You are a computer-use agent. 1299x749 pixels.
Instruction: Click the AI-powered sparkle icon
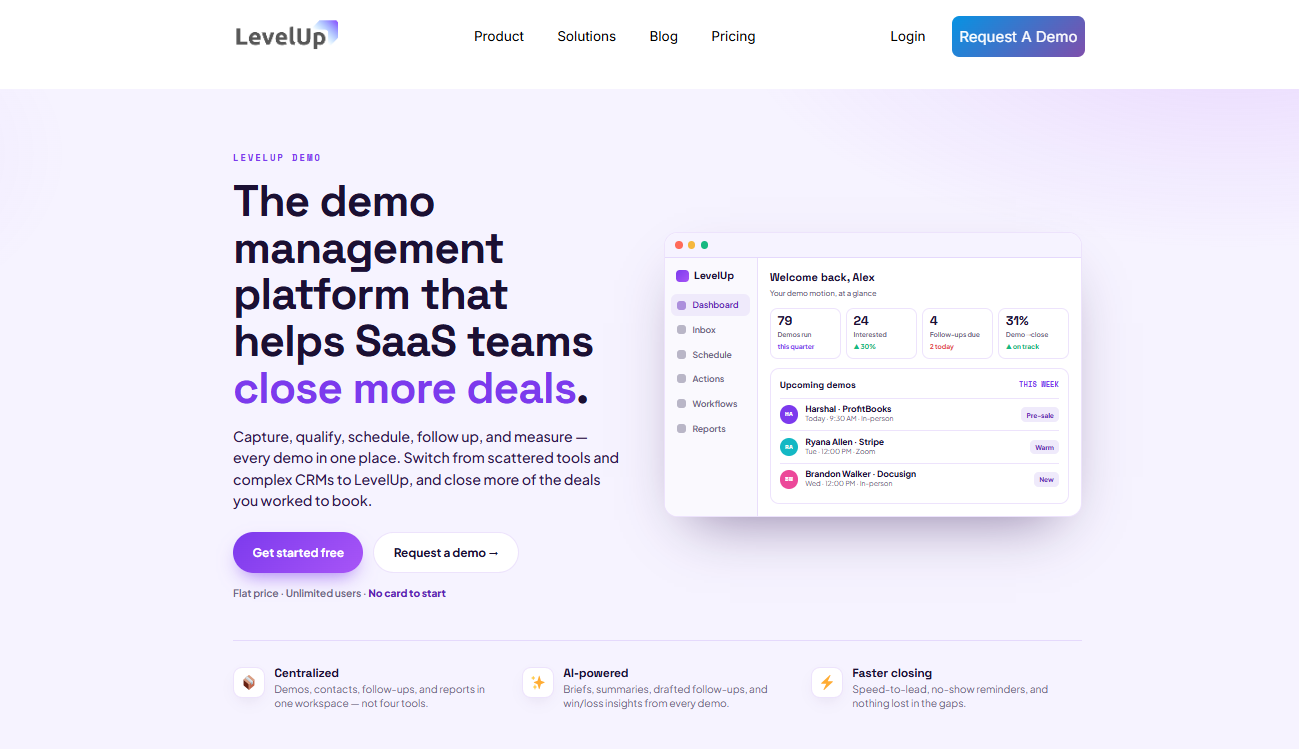coord(538,683)
